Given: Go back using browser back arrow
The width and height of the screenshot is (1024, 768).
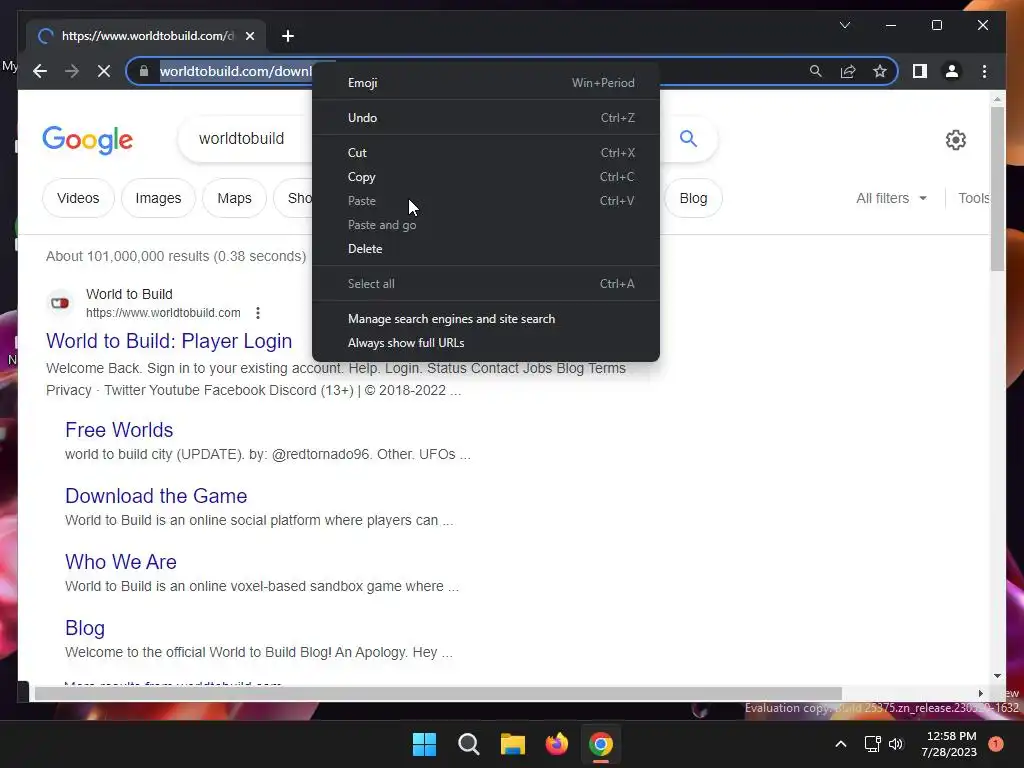Looking at the screenshot, I should [40, 71].
